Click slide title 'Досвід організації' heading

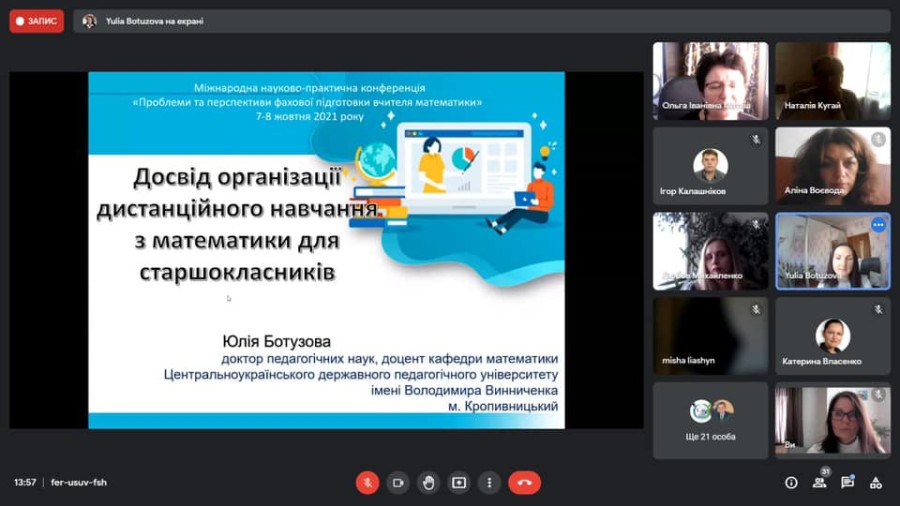(x=237, y=178)
